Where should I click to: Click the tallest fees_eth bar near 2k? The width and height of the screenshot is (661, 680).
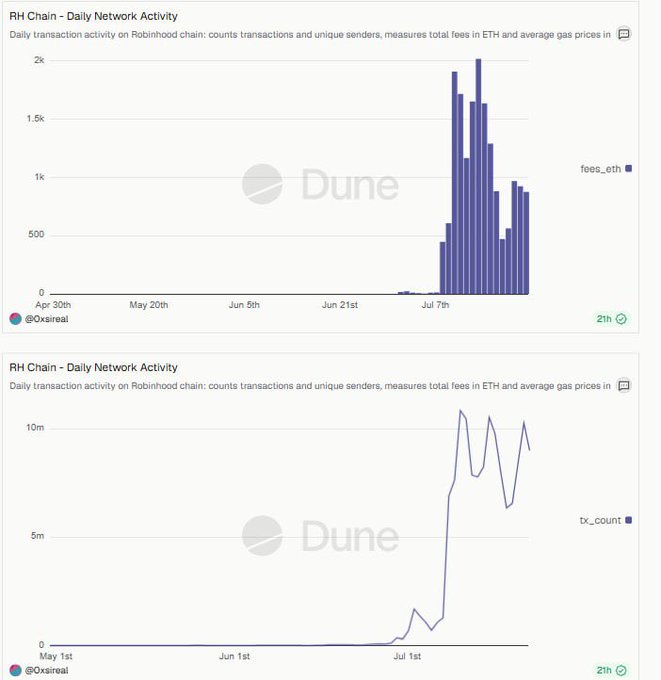click(478, 177)
